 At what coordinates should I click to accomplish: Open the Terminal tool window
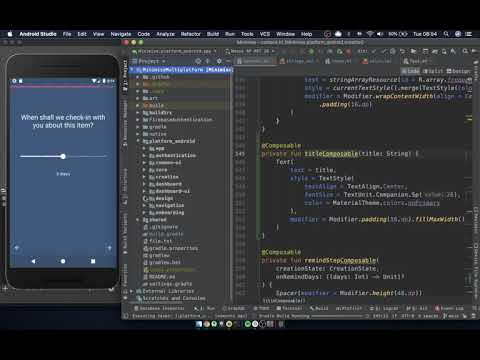[x=289, y=308]
